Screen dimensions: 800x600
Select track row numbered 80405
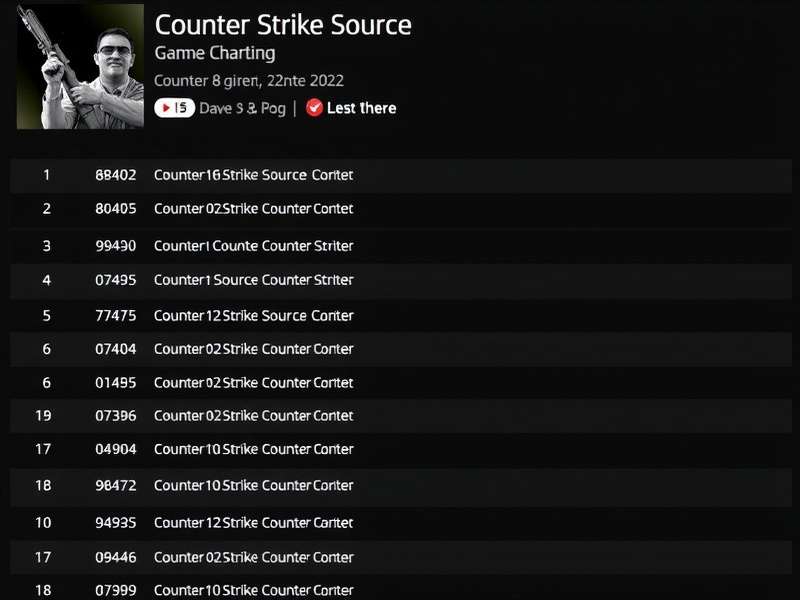click(x=401, y=209)
